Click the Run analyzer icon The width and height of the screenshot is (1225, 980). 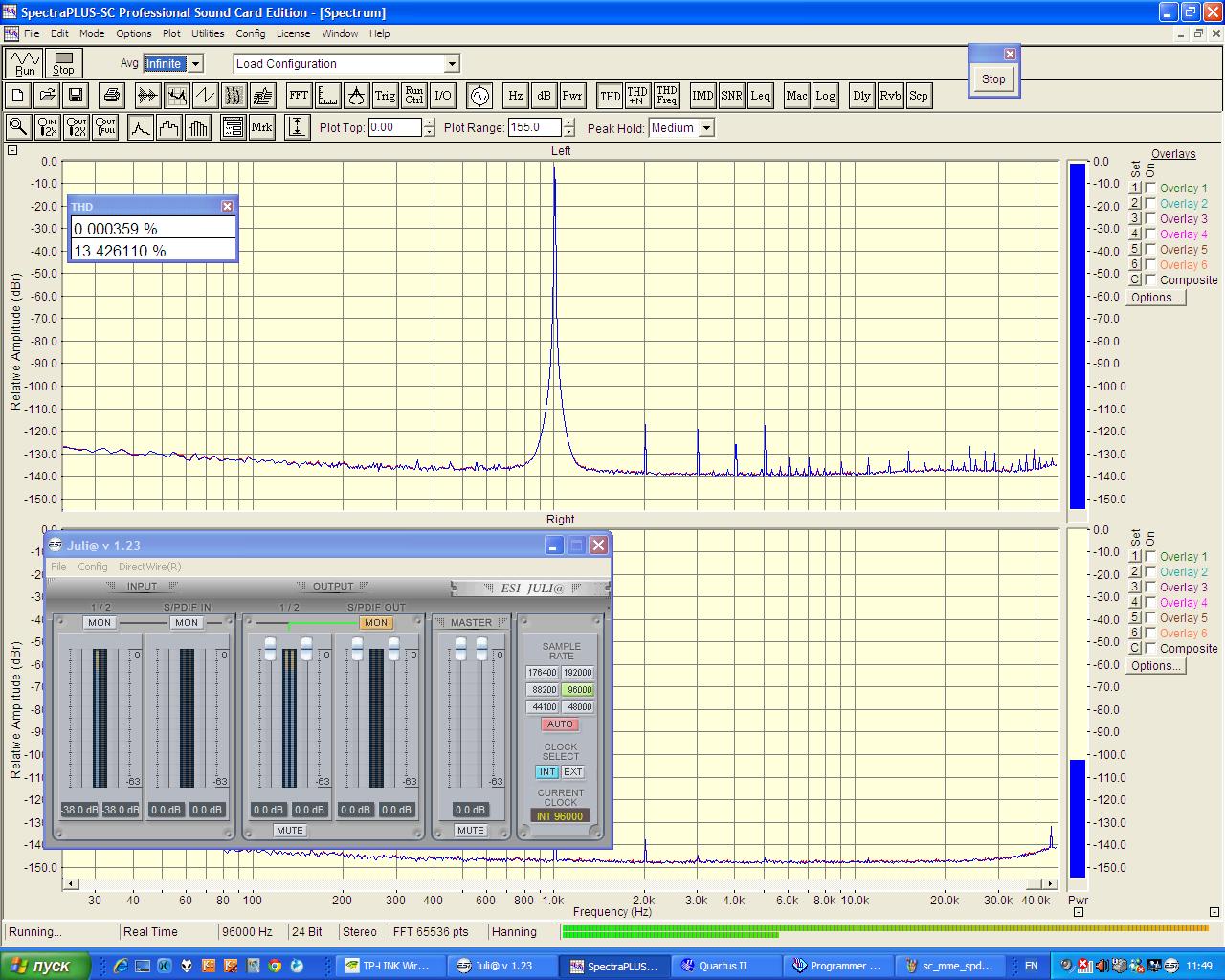tap(25, 63)
